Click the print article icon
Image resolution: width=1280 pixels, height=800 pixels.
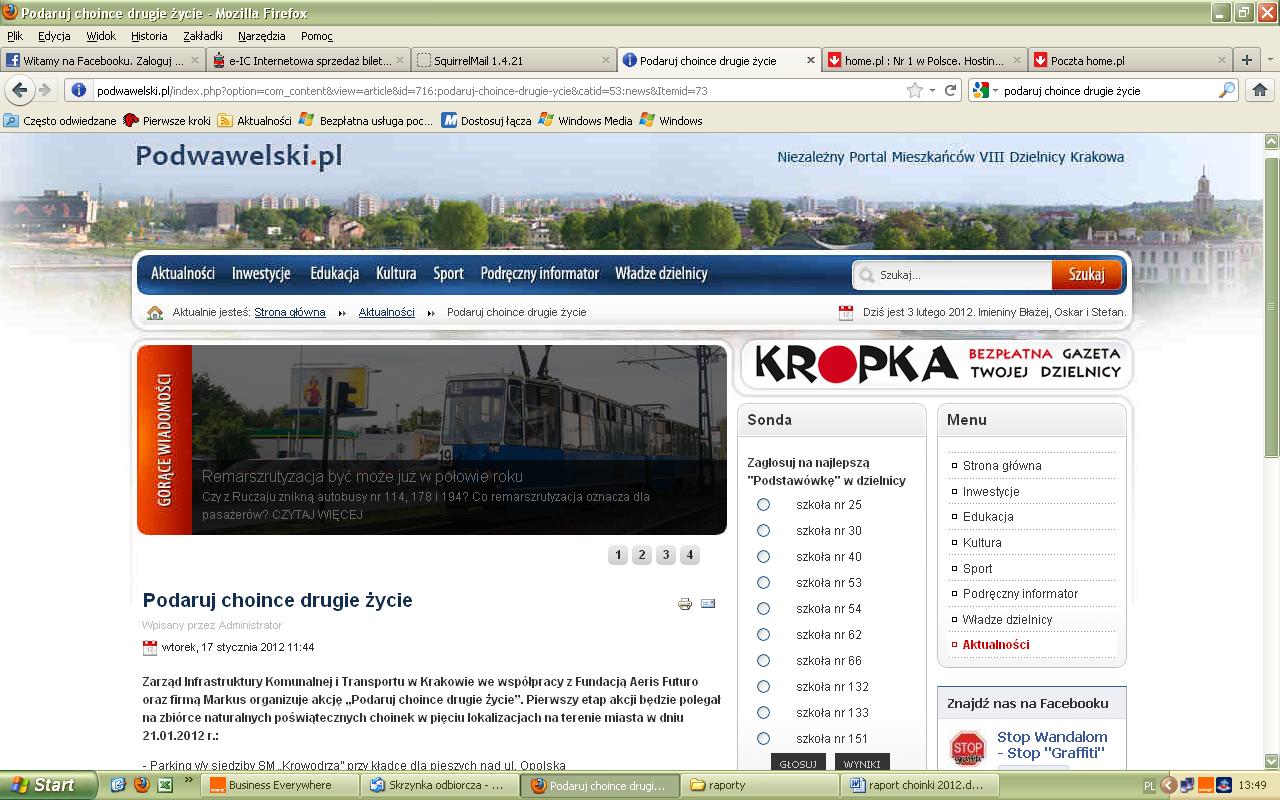coord(685,604)
